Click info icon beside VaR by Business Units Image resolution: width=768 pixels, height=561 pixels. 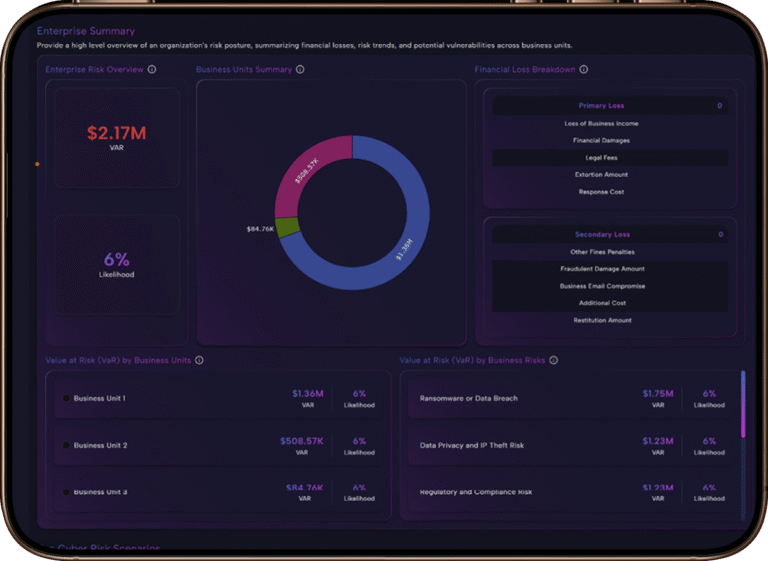(x=199, y=360)
